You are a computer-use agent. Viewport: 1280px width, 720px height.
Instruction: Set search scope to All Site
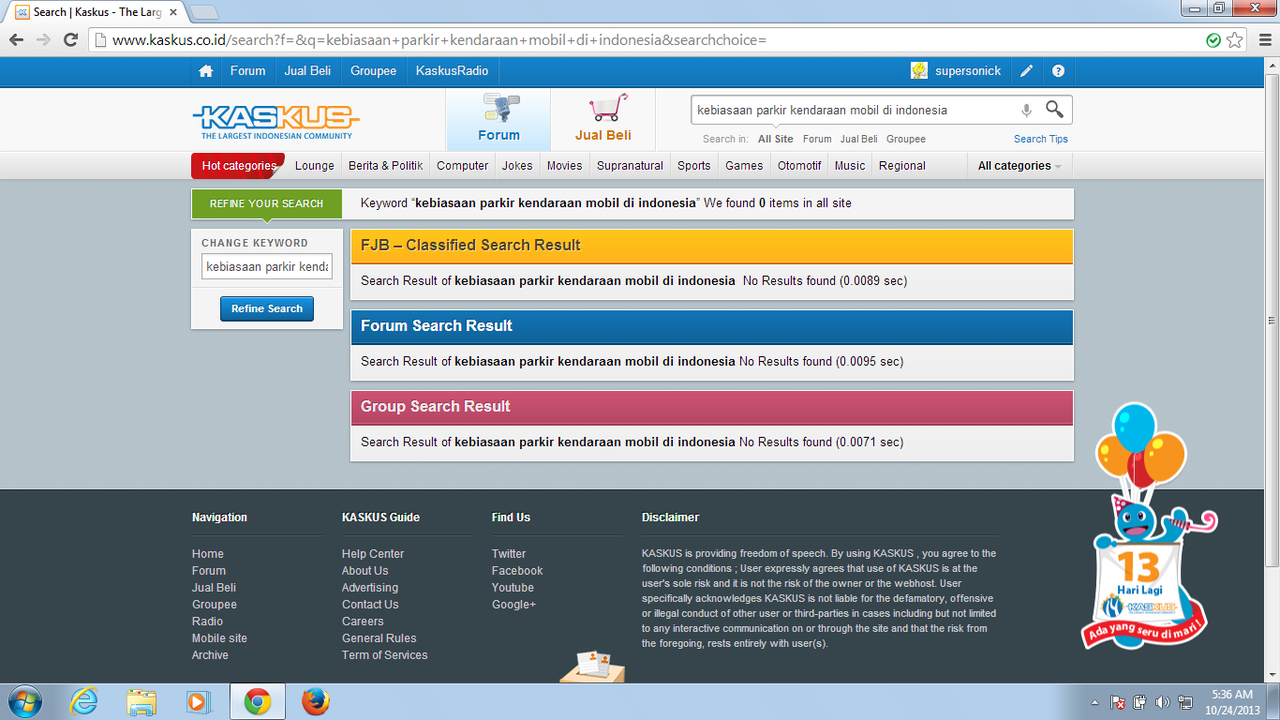[x=776, y=139]
